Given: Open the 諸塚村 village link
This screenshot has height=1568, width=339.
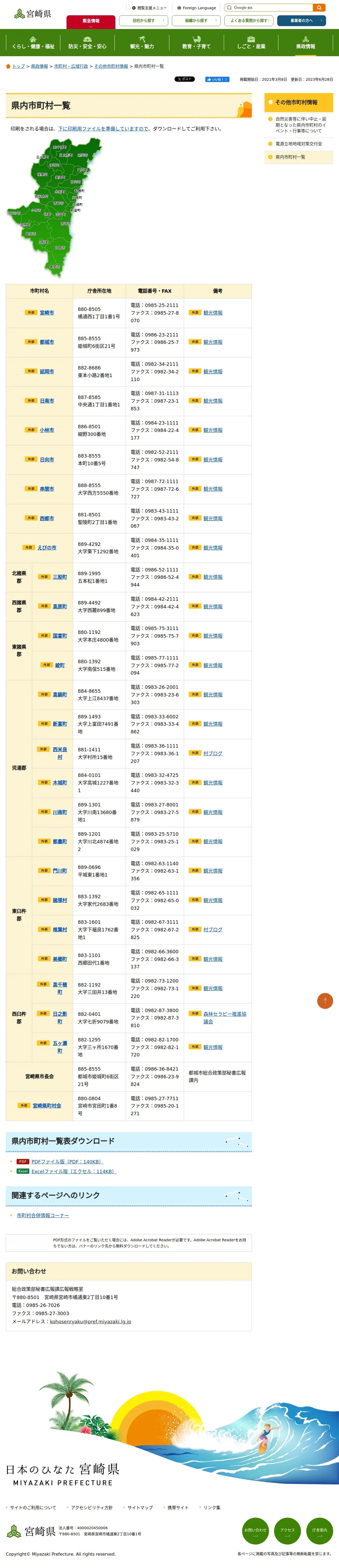Looking at the screenshot, I should click(x=60, y=900).
